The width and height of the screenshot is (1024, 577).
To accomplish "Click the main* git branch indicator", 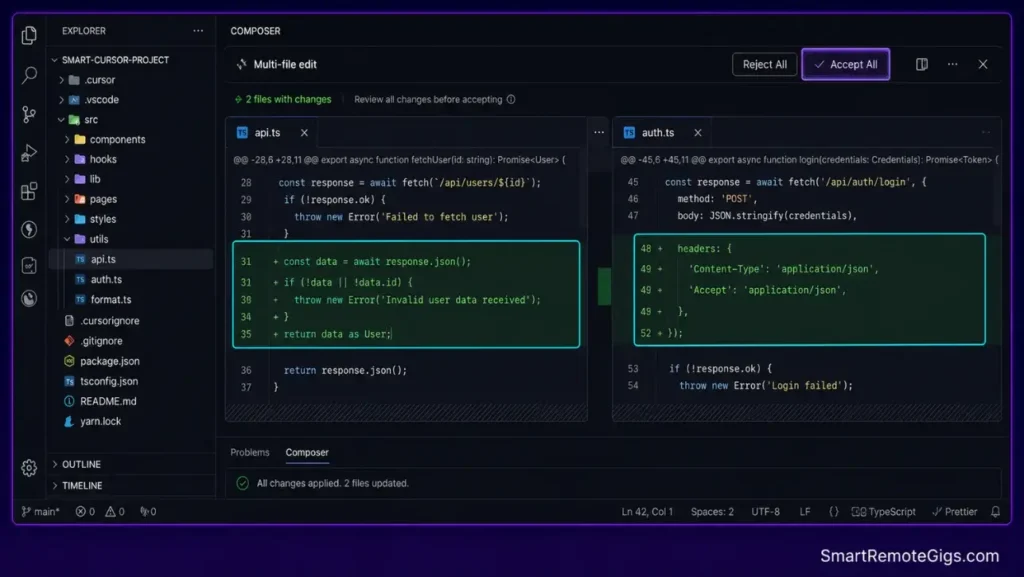I will [x=40, y=512].
